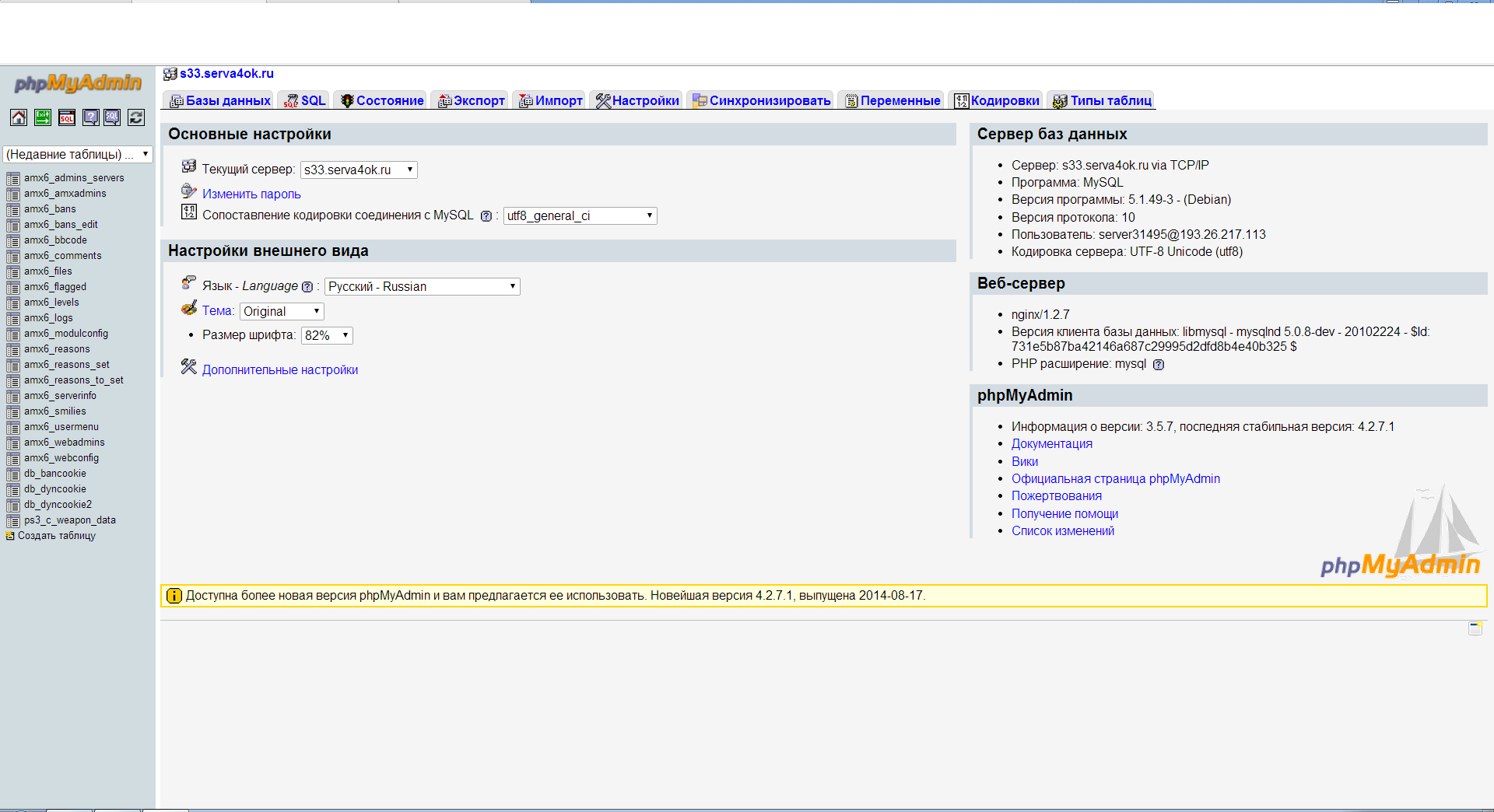1494x812 pixels.
Task: Click the table icon next to amx6_modulconfig
Action: [x=13, y=334]
